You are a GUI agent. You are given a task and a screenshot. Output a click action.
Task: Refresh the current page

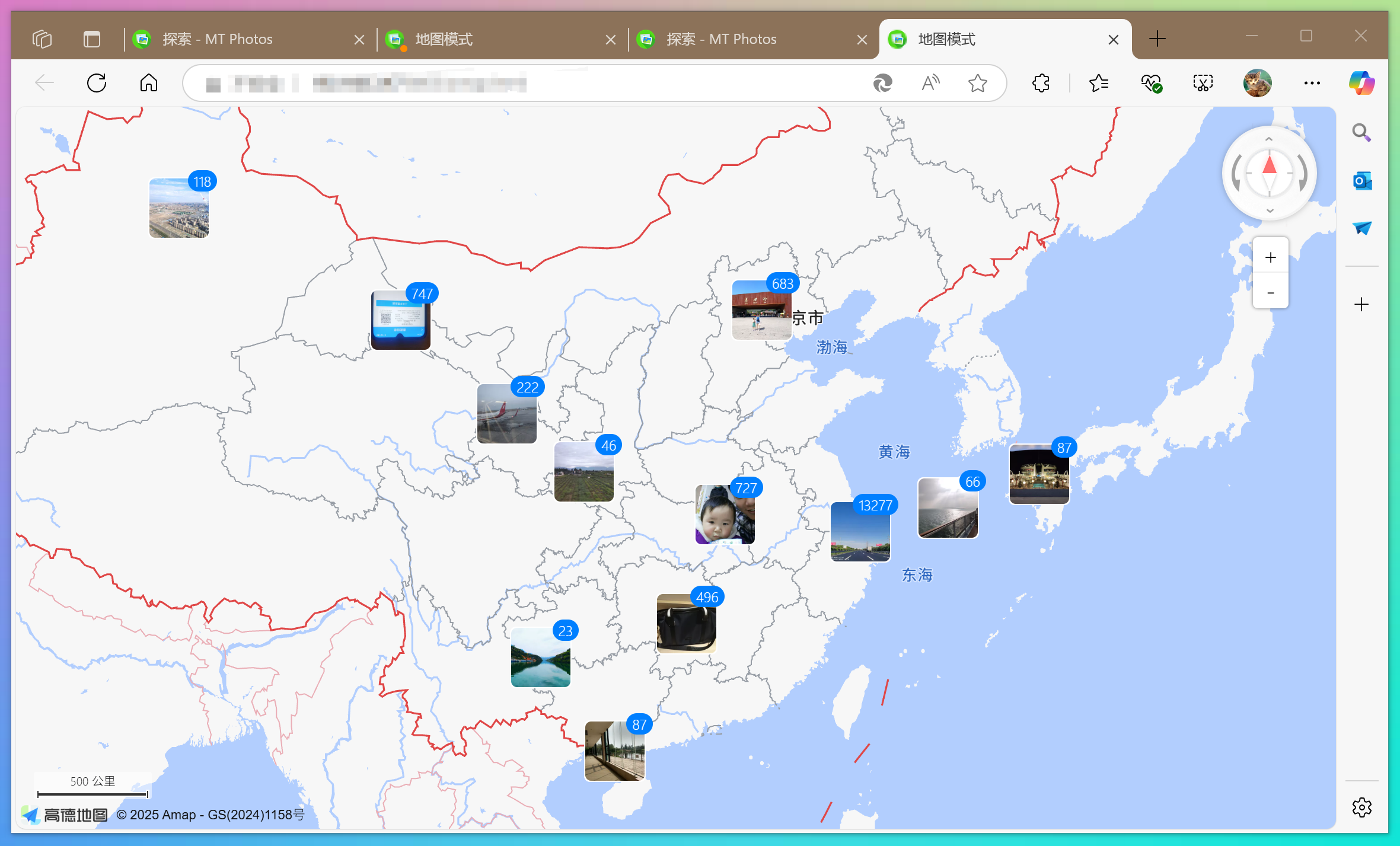[97, 83]
